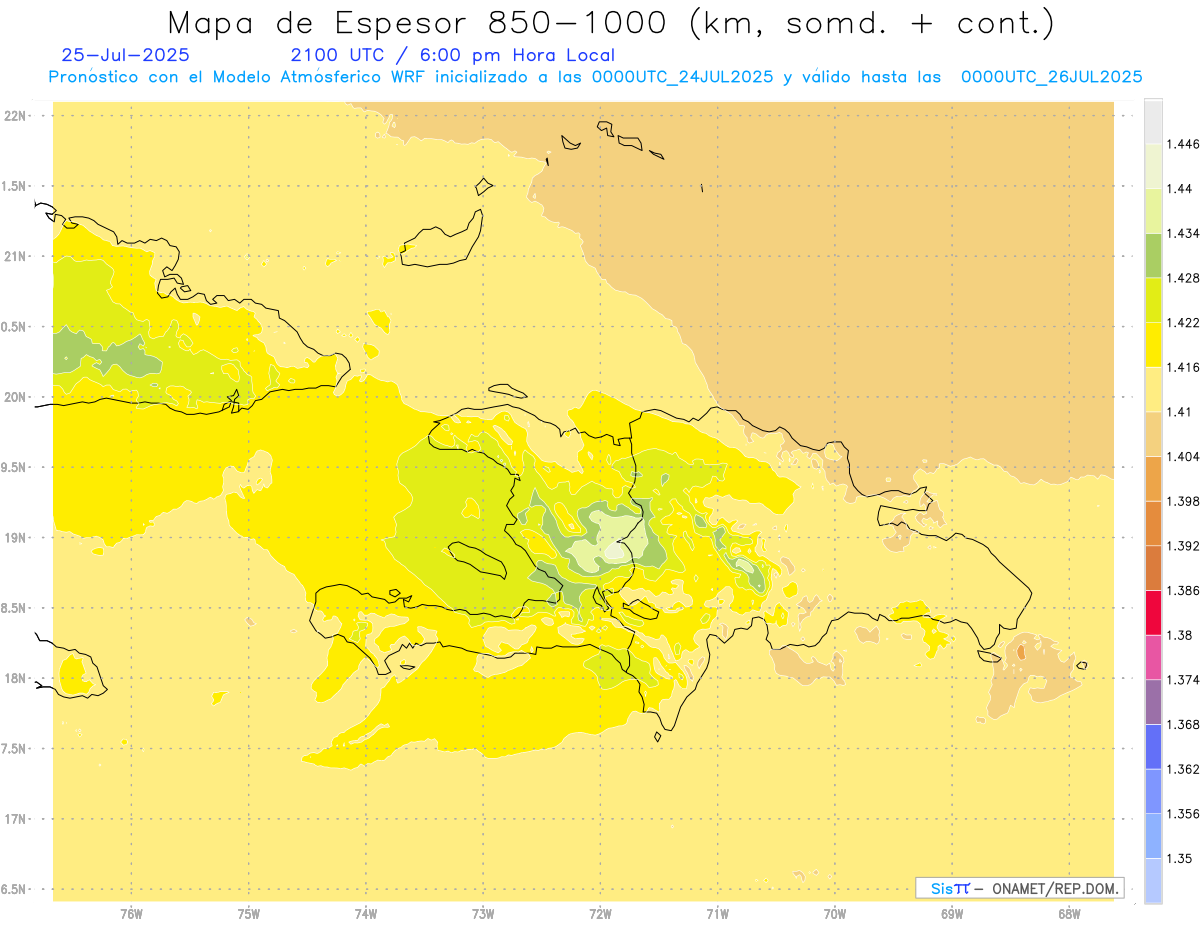
Task: Click the colorbar label '1.368'
Action: [1182, 724]
